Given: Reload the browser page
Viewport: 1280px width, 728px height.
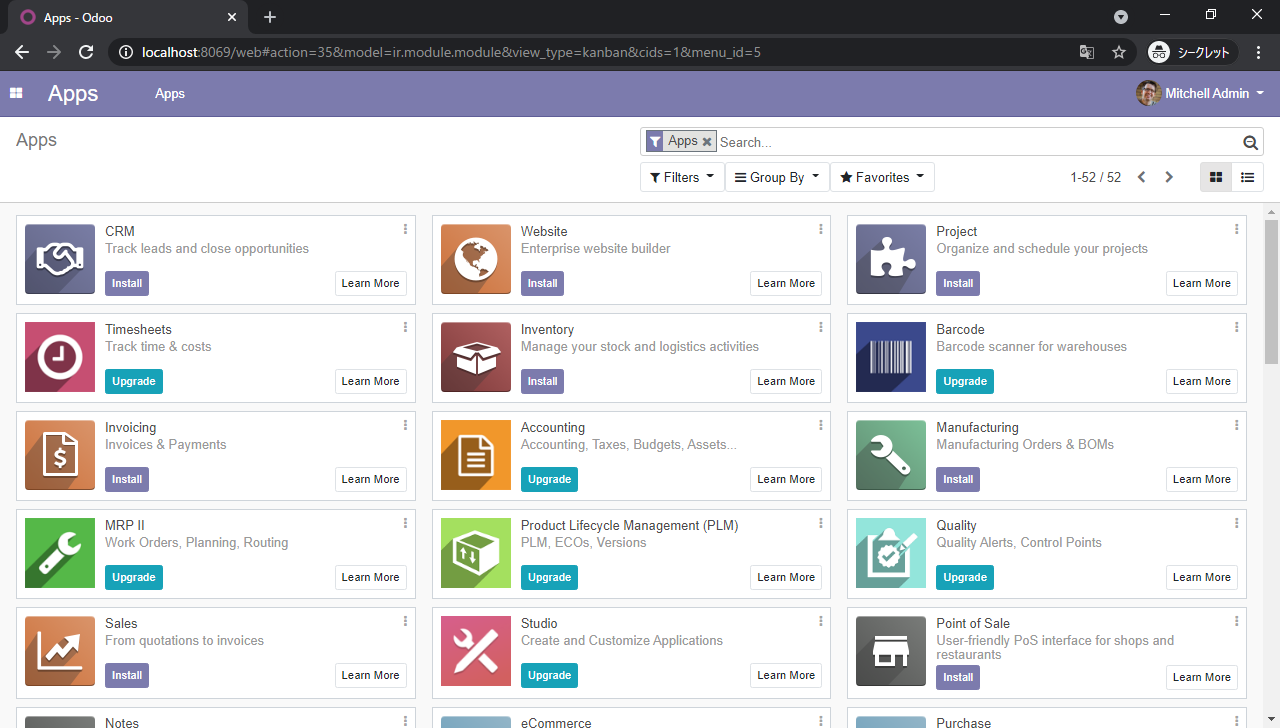Looking at the screenshot, I should 86,52.
